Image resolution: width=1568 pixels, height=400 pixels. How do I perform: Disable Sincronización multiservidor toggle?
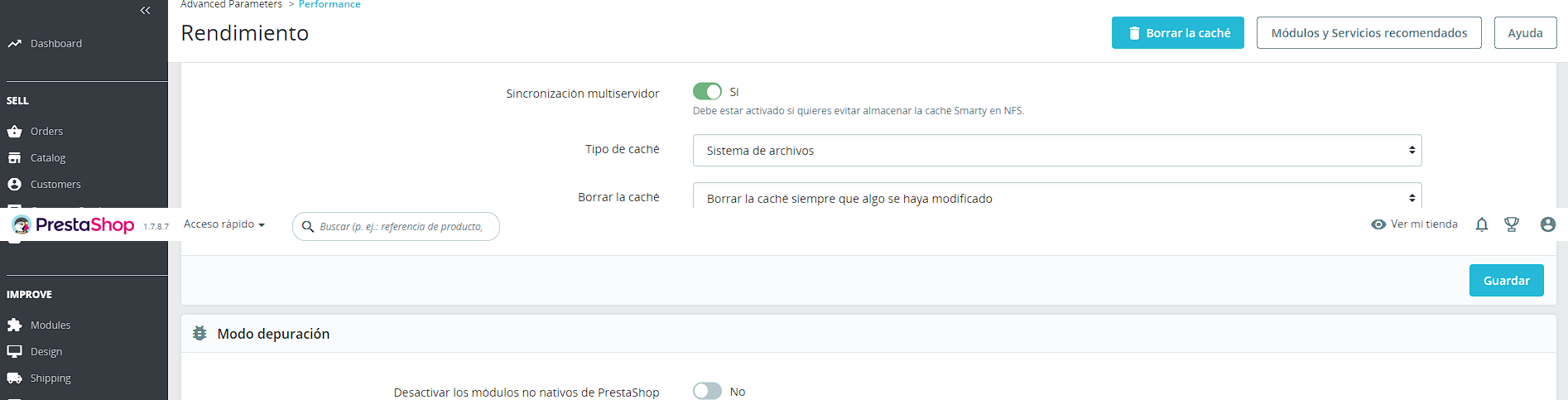click(x=707, y=91)
